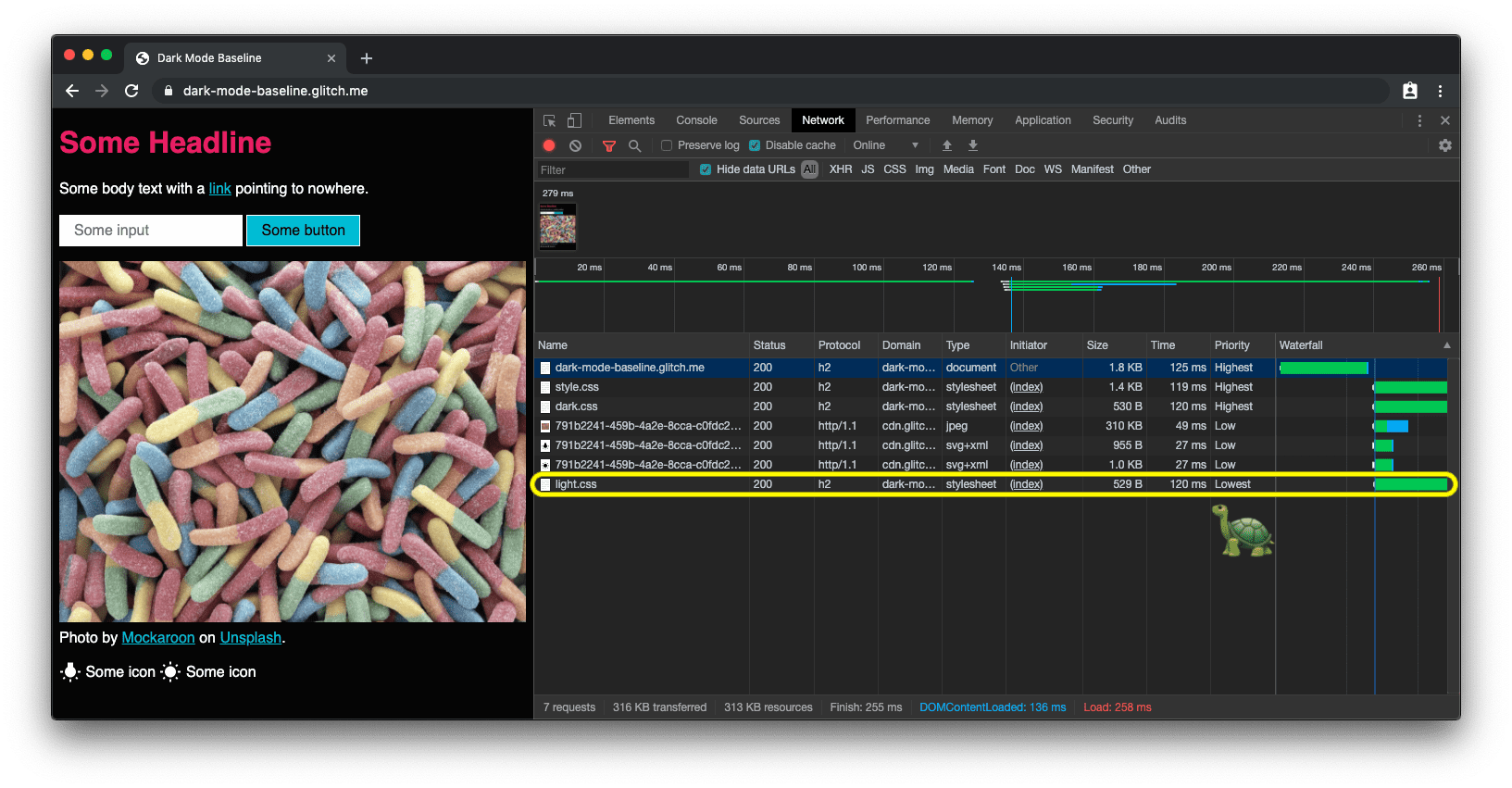This screenshot has height=788, width=1512.
Task: Stop recording the network log
Action: 549,145
